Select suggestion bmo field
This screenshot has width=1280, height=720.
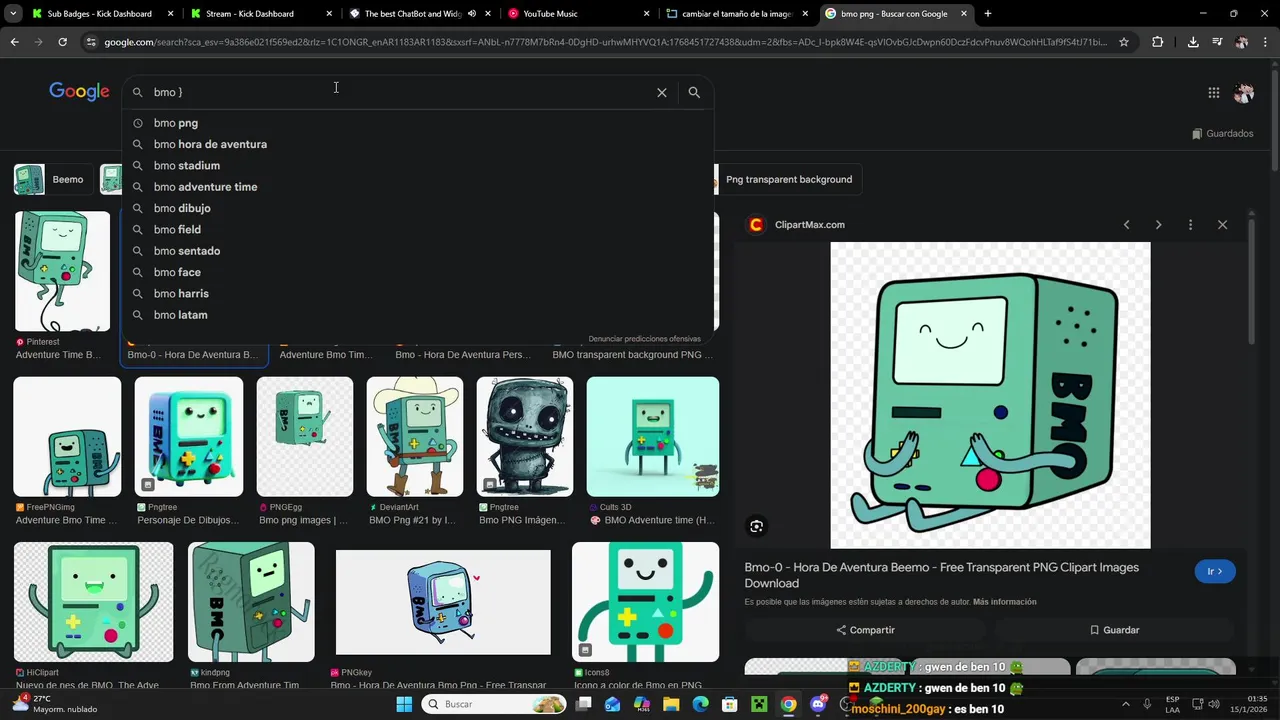pyautogui.click(x=417, y=230)
